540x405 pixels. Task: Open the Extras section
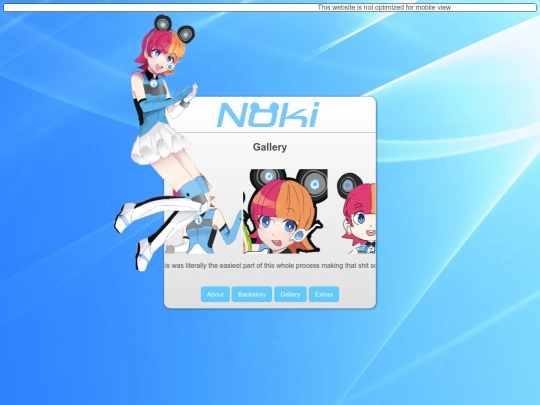pos(324,294)
